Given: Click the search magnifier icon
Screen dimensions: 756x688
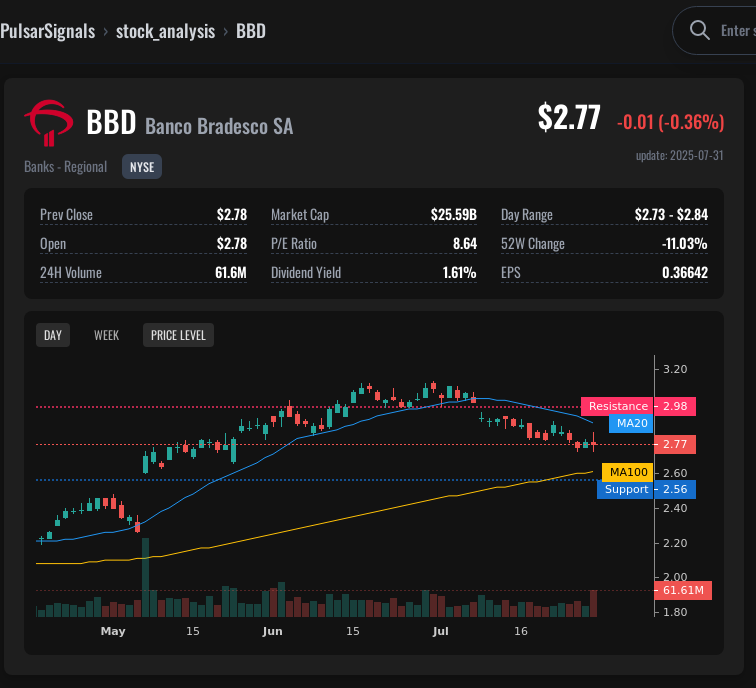Looking at the screenshot, I should point(699,30).
